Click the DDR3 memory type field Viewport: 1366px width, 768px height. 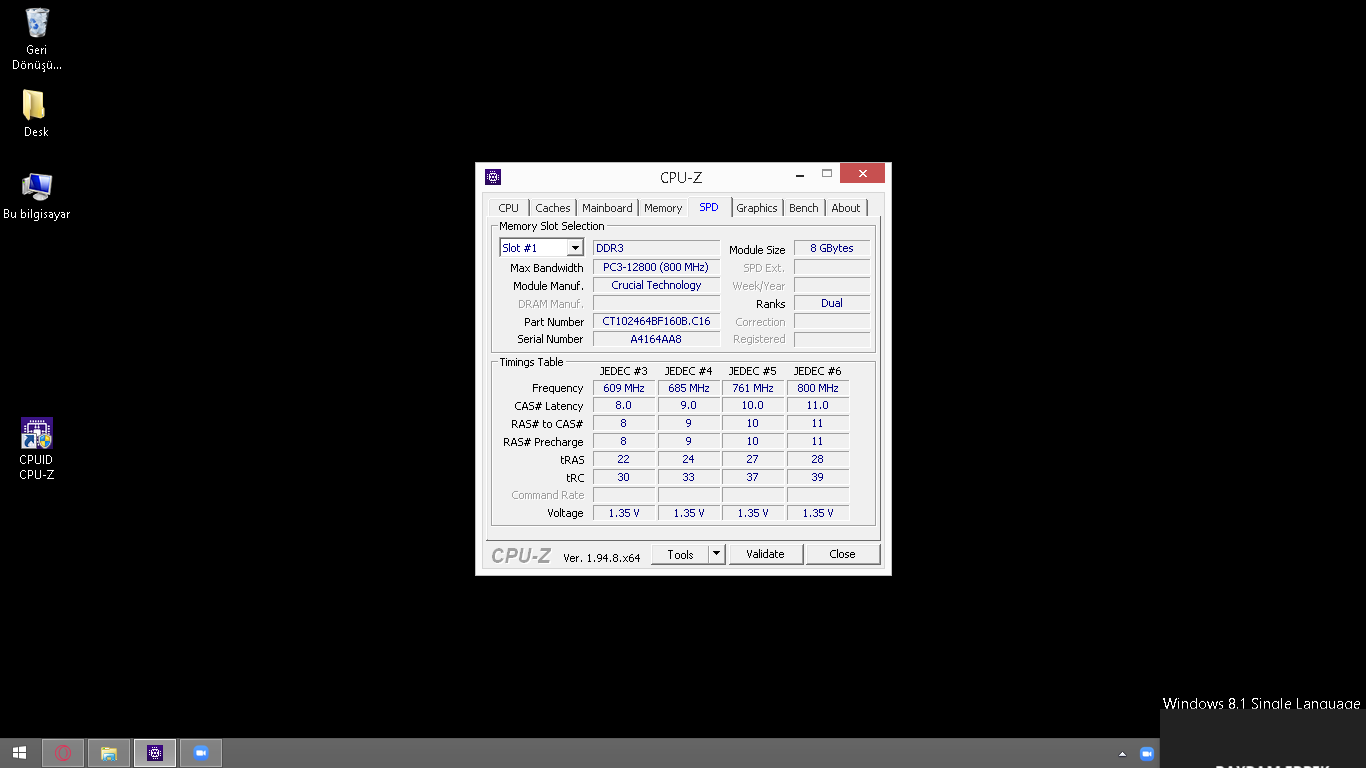656,248
